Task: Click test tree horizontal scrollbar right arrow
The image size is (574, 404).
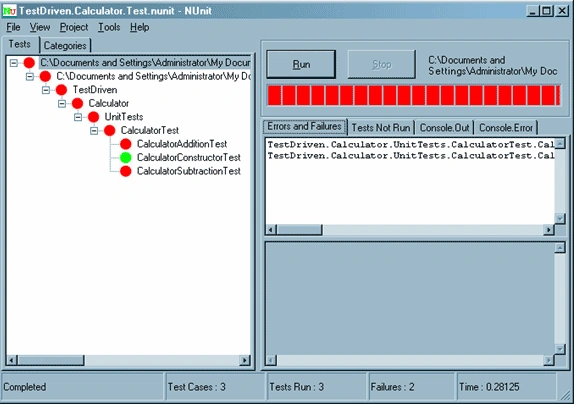Action: pyautogui.click(x=245, y=360)
